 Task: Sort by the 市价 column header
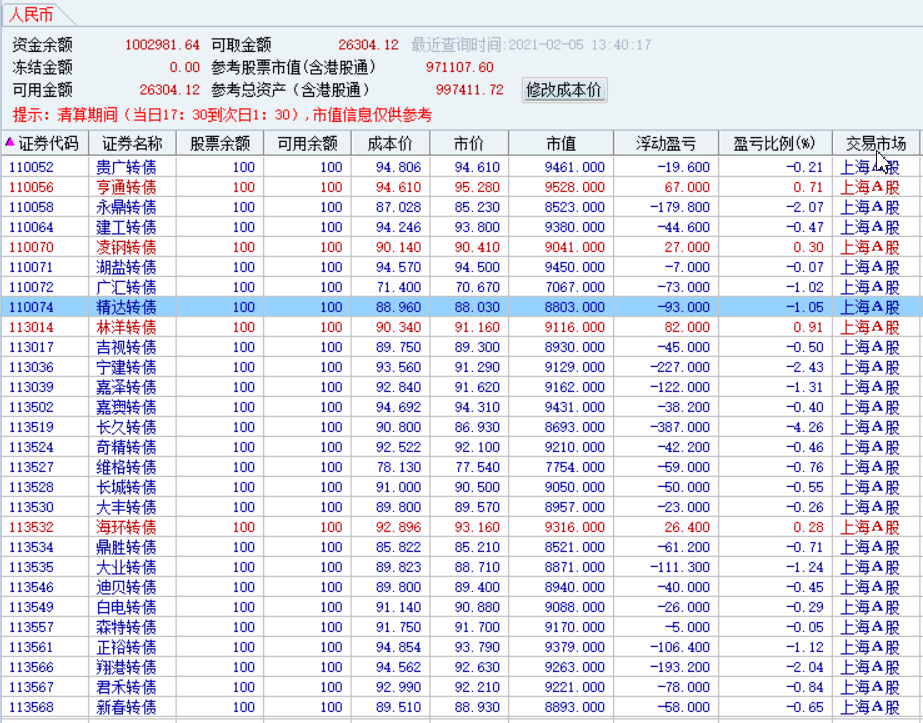(x=469, y=143)
